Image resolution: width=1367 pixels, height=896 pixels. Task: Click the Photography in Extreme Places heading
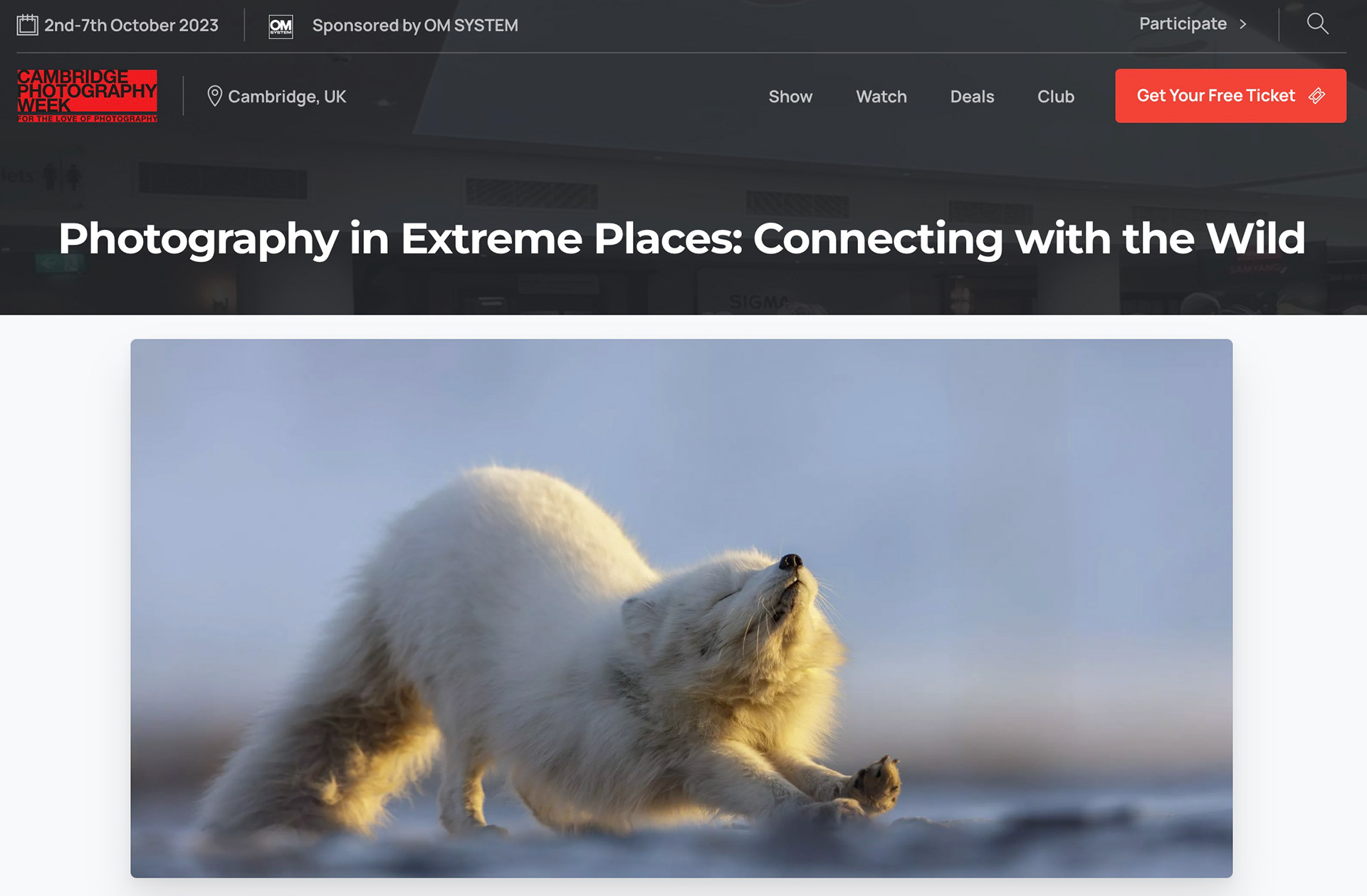pyautogui.click(x=682, y=239)
